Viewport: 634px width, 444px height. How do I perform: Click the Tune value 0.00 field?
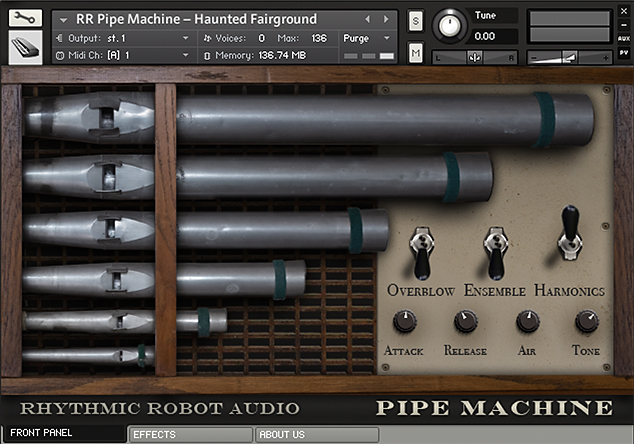pyautogui.click(x=494, y=36)
